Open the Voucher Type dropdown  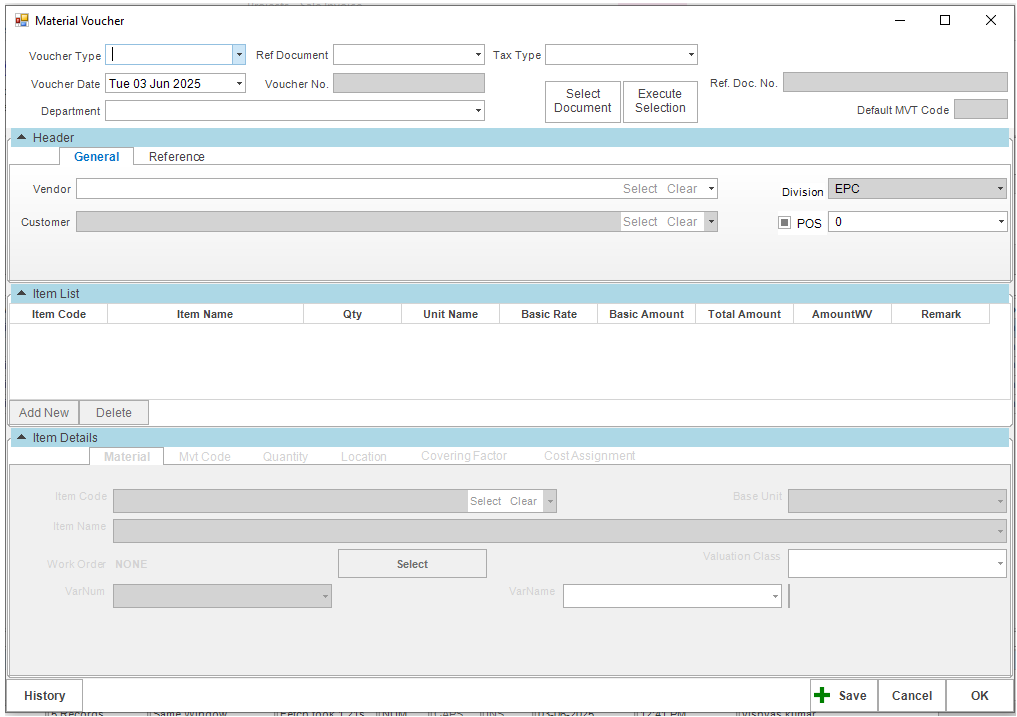coord(239,55)
